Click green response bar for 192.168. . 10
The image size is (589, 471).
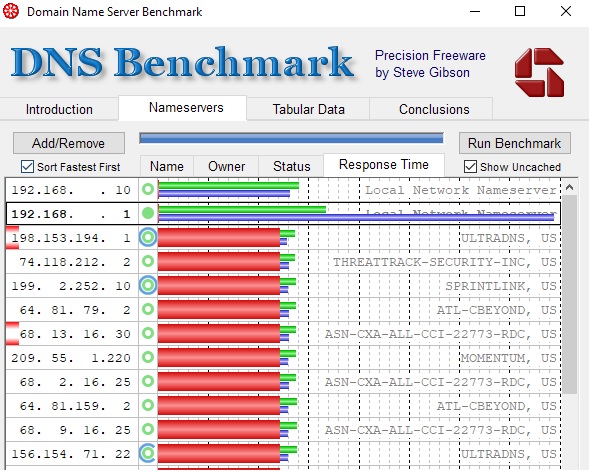pyautogui.click(x=228, y=185)
